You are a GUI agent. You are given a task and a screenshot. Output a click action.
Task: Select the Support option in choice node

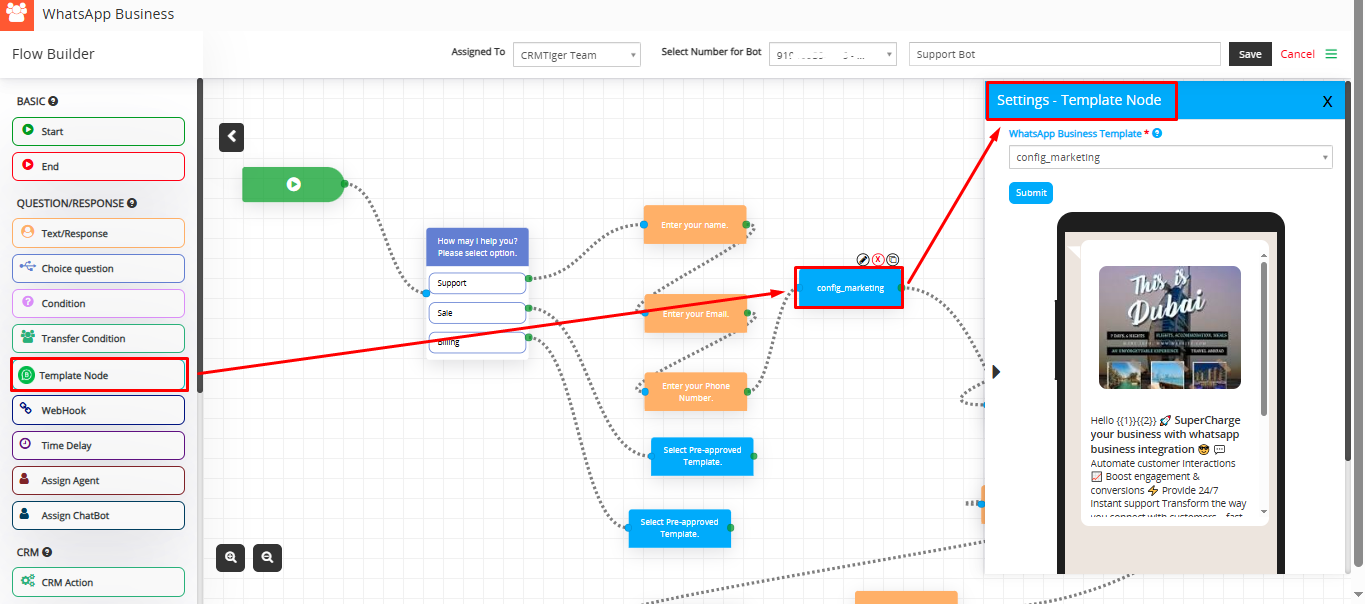coord(476,283)
